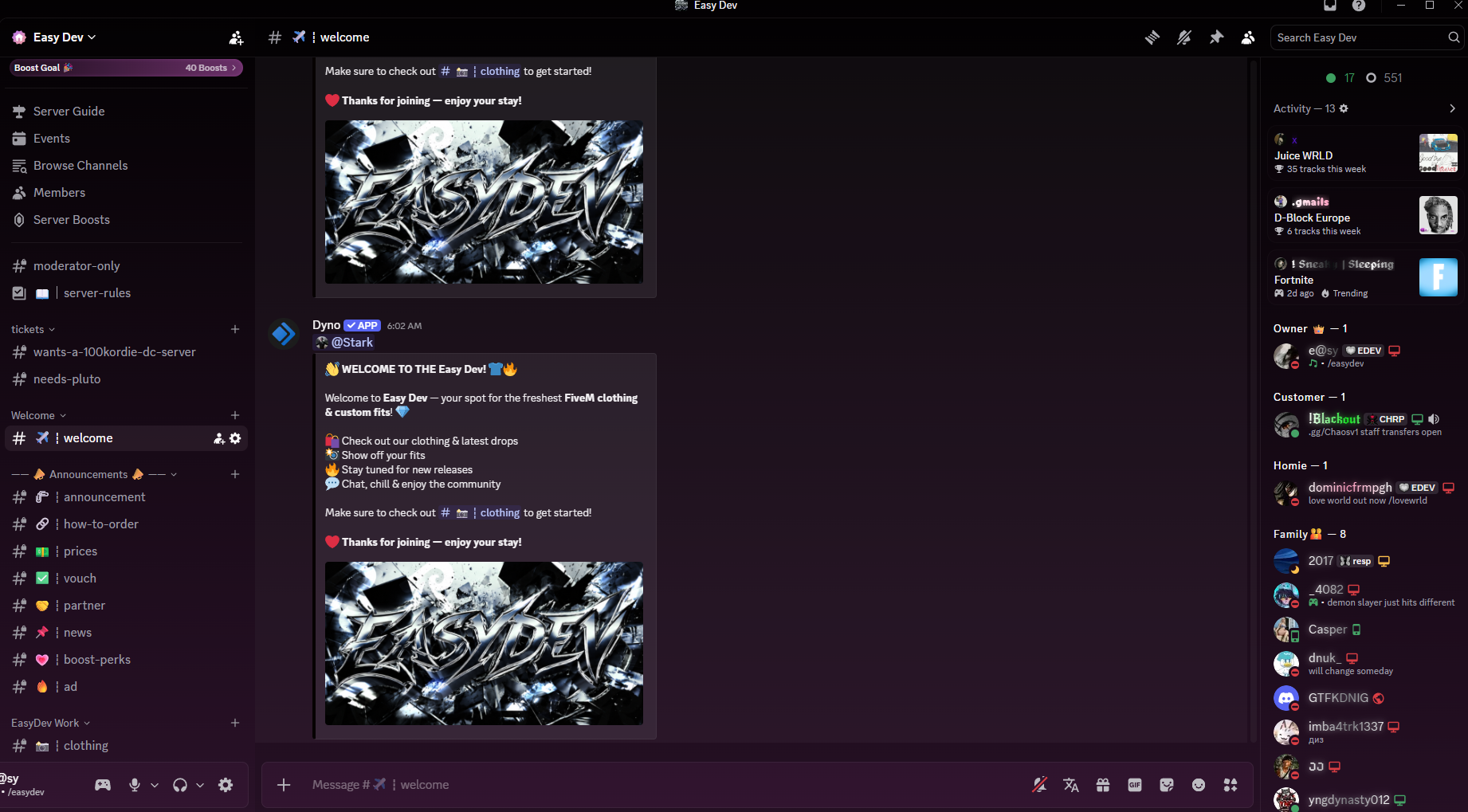Image resolution: width=1468 pixels, height=812 pixels.
Task: Hide the member list icon
Action: [x=1248, y=37]
